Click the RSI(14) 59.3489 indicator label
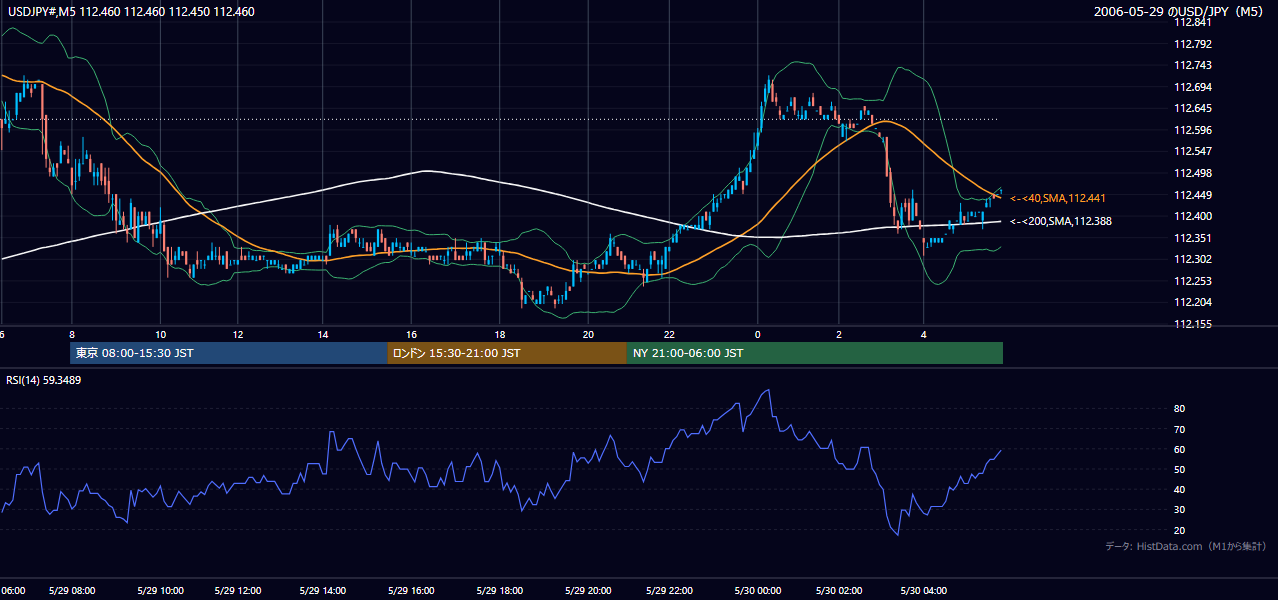Viewport: 1278px width, 600px height. pyautogui.click(x=44, y=380)
